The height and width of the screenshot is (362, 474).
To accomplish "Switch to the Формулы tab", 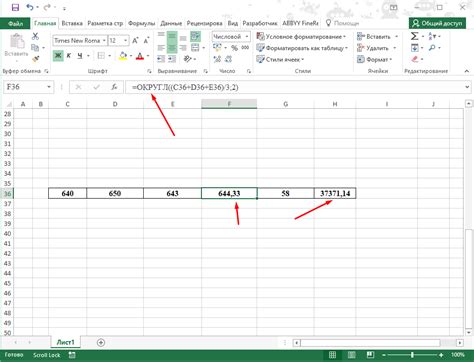I will pos(141,23).
